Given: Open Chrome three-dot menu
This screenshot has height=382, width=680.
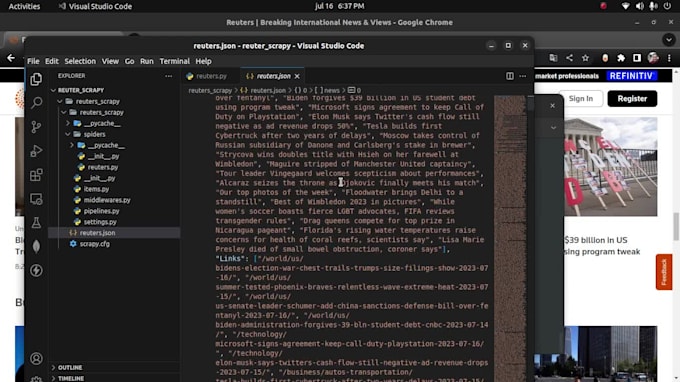Looking at the screenshot, I should pyautogui.click(x=669, y=58).
